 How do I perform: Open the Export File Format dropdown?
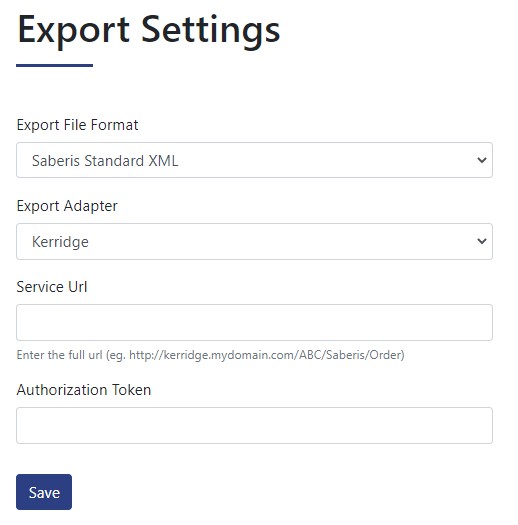[x=254, y=160]
